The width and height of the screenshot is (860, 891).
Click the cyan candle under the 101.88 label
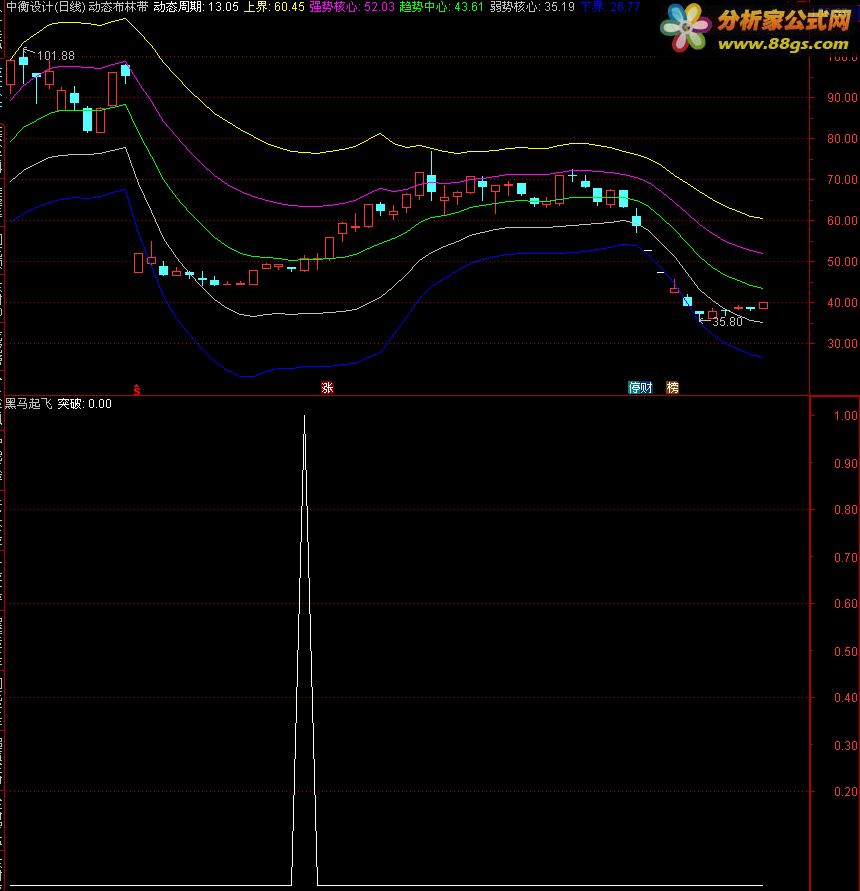[23, 61]
